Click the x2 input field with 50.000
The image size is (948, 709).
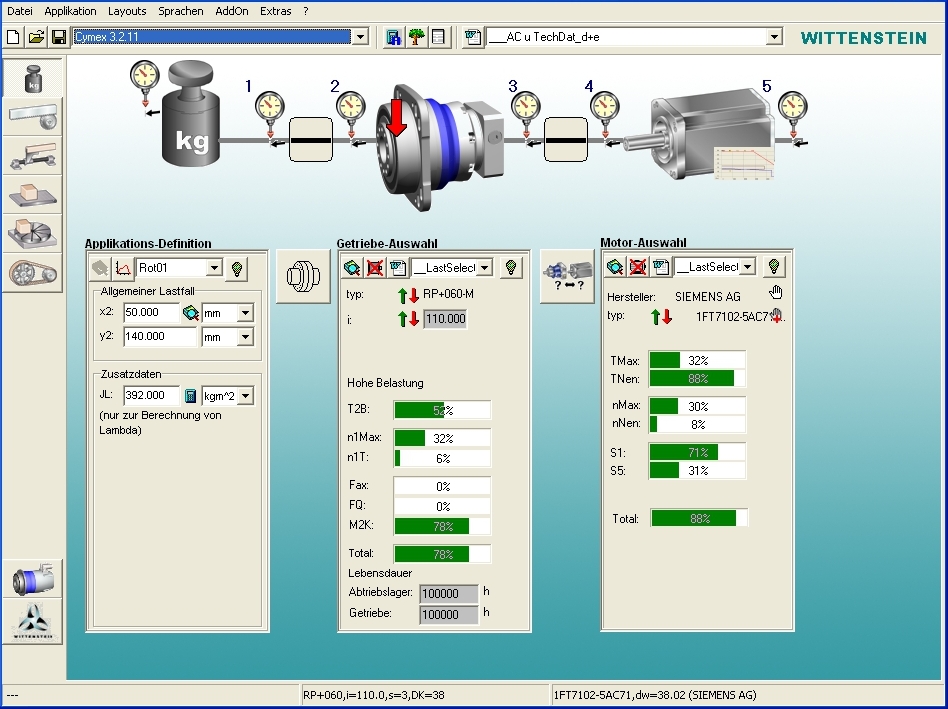point(150,313)
